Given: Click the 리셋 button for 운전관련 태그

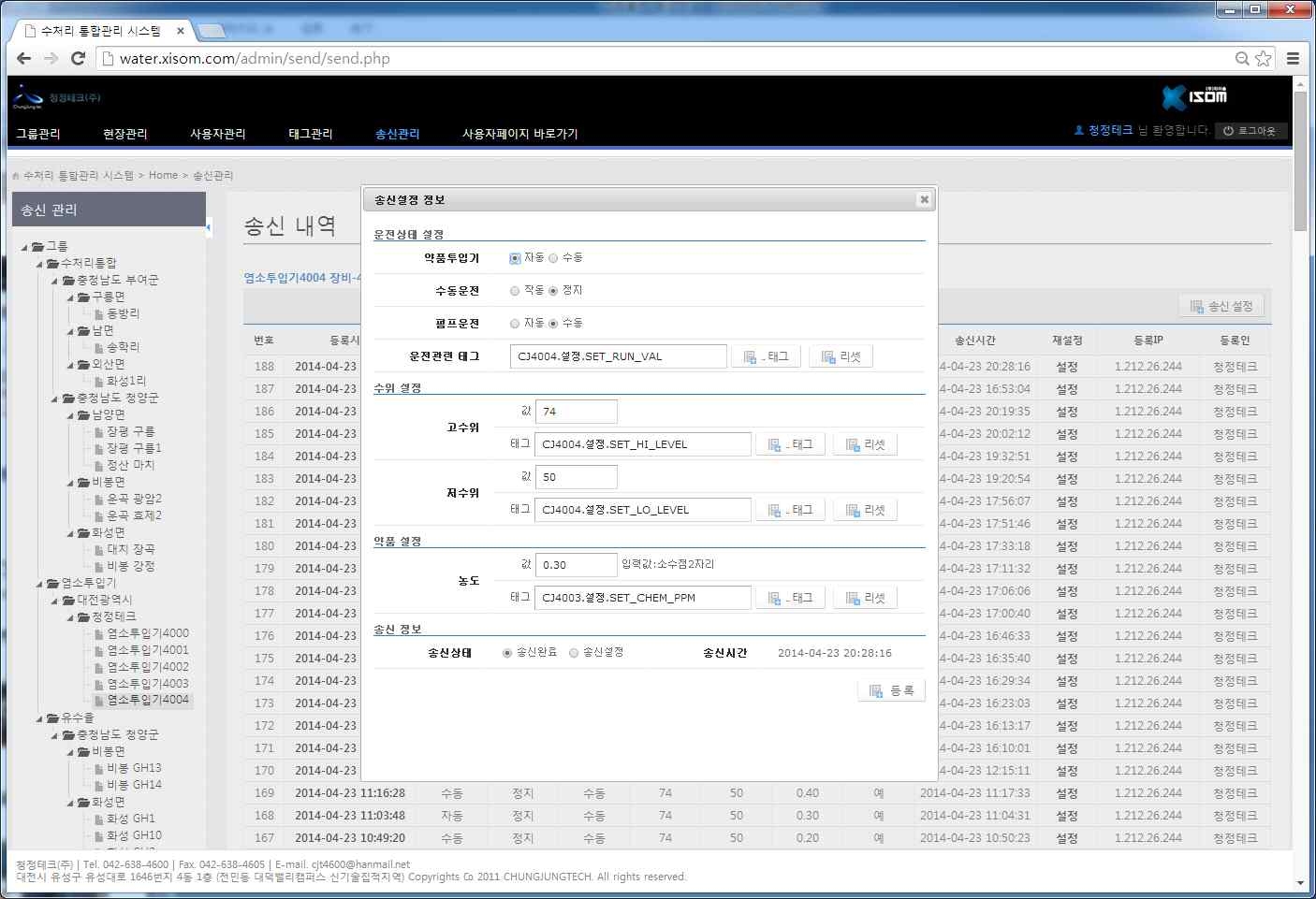Looking at the screenshot, I should (841, 356).
